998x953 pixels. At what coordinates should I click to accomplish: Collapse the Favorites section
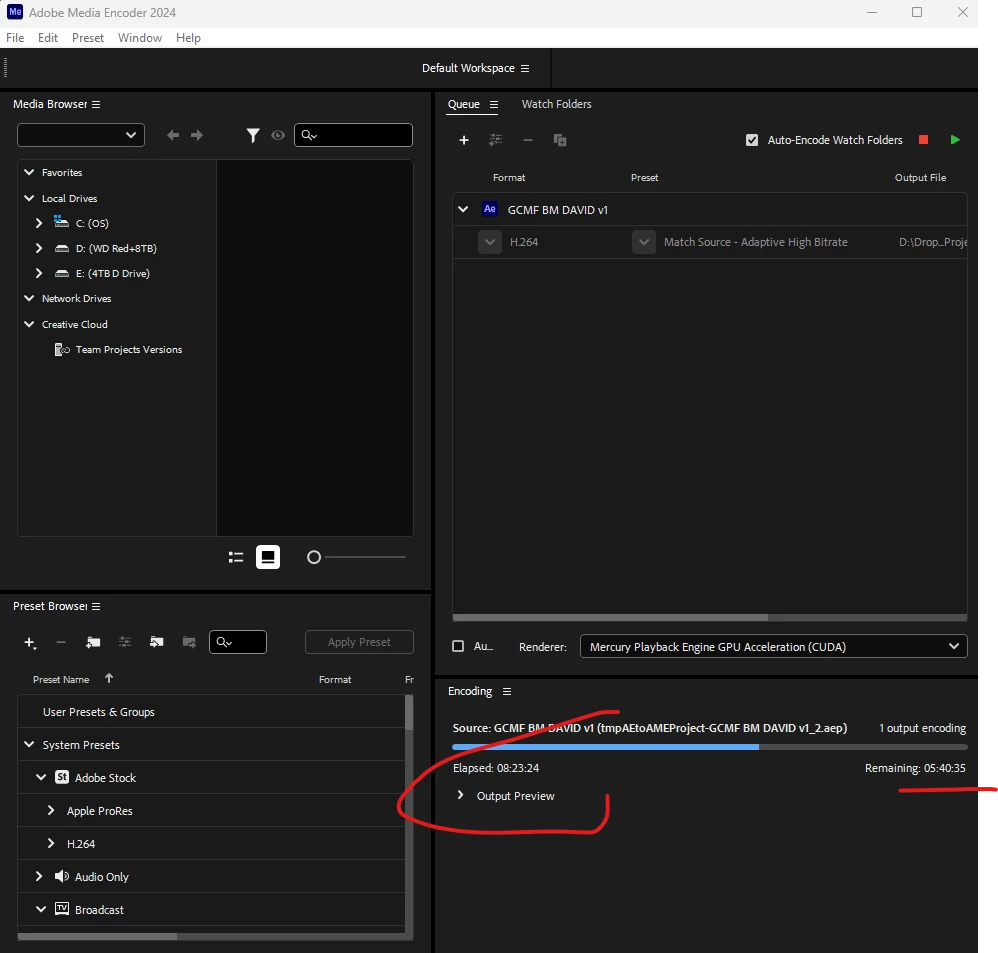point(29,172)
